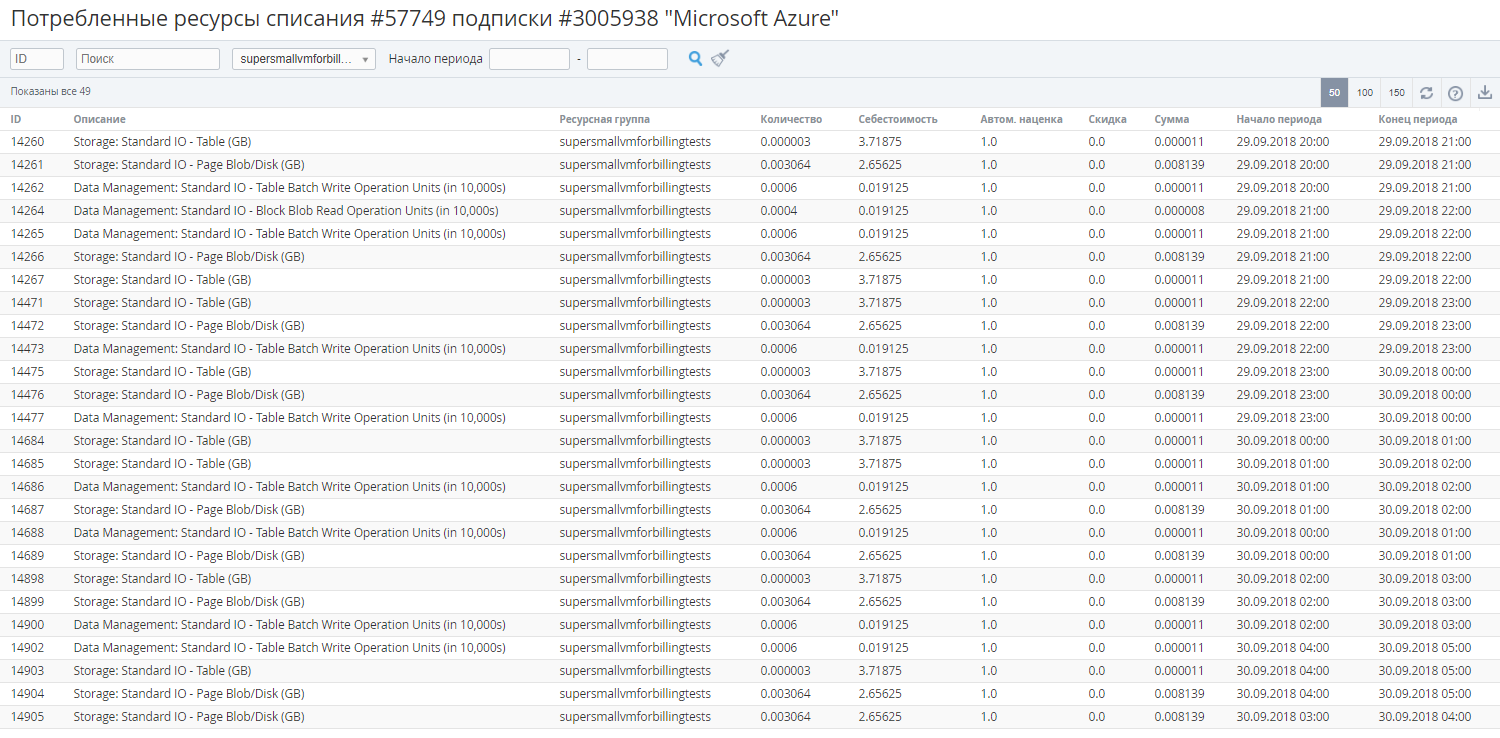Viewport: 1500px width, 738px height.
Task: Click the description in row 14266
Action: pyautogui.click(x=189, y=257)
